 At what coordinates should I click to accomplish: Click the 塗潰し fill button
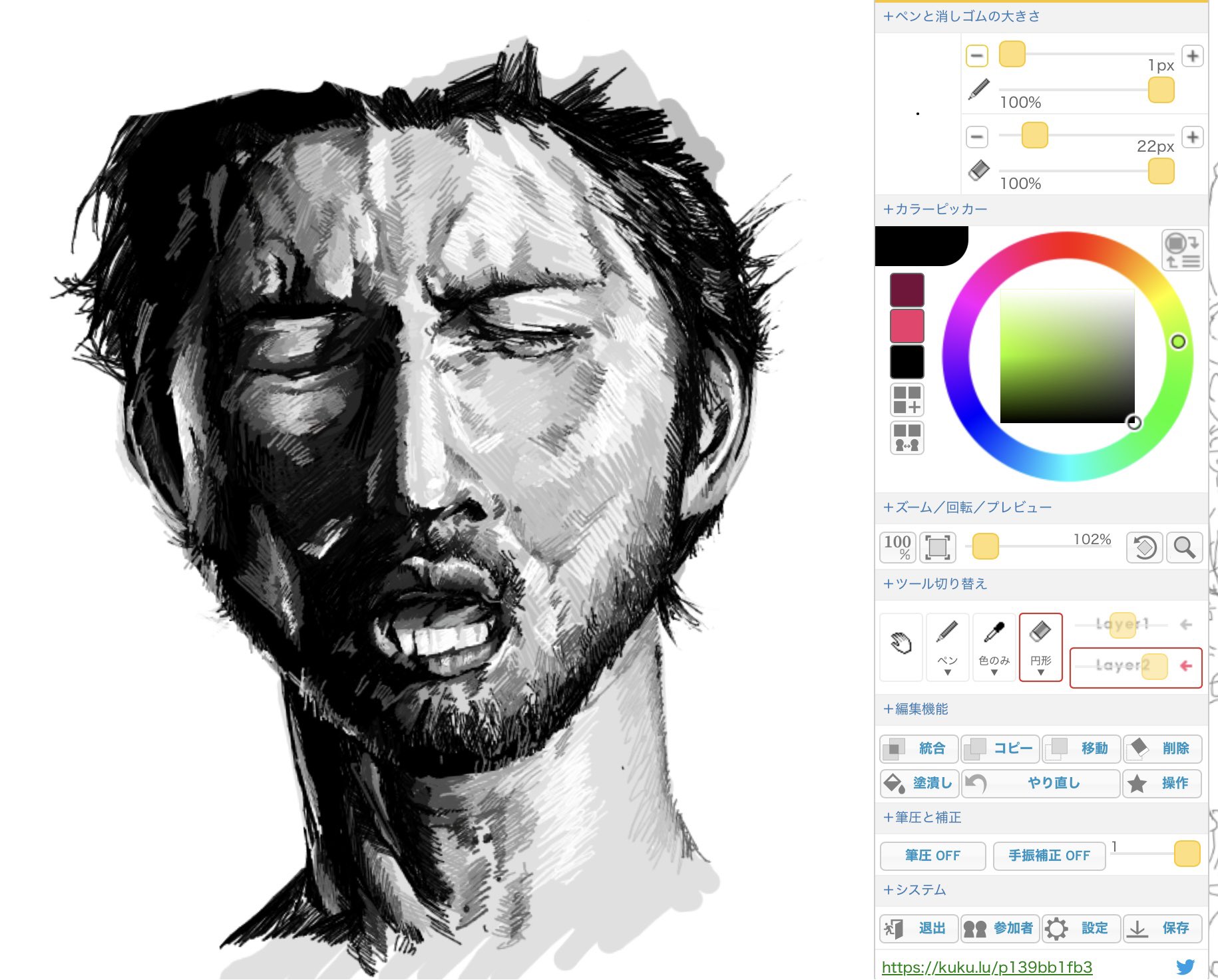point(918,783)
